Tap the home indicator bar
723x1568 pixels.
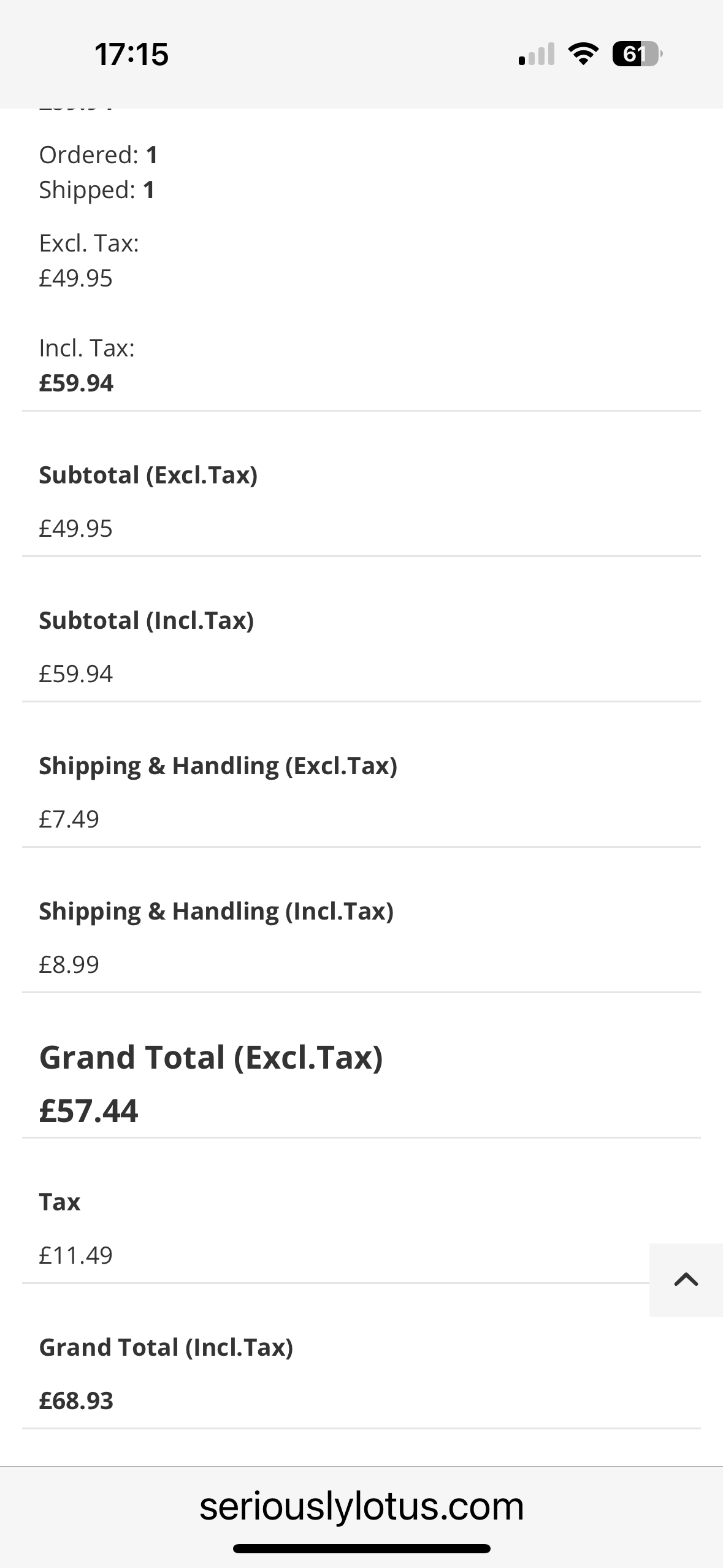pyautogui.click(x=362, y=1548)
